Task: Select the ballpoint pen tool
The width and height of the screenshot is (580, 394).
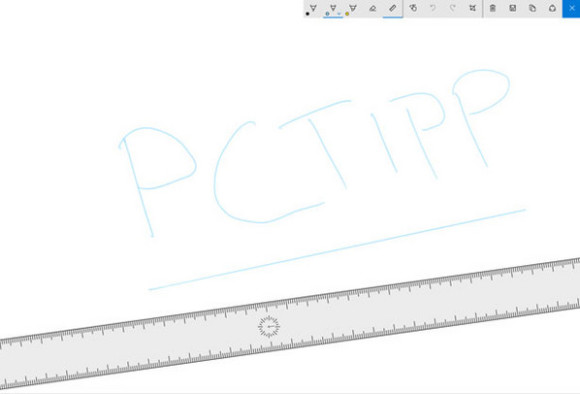Action: click(x=313, y=8)
